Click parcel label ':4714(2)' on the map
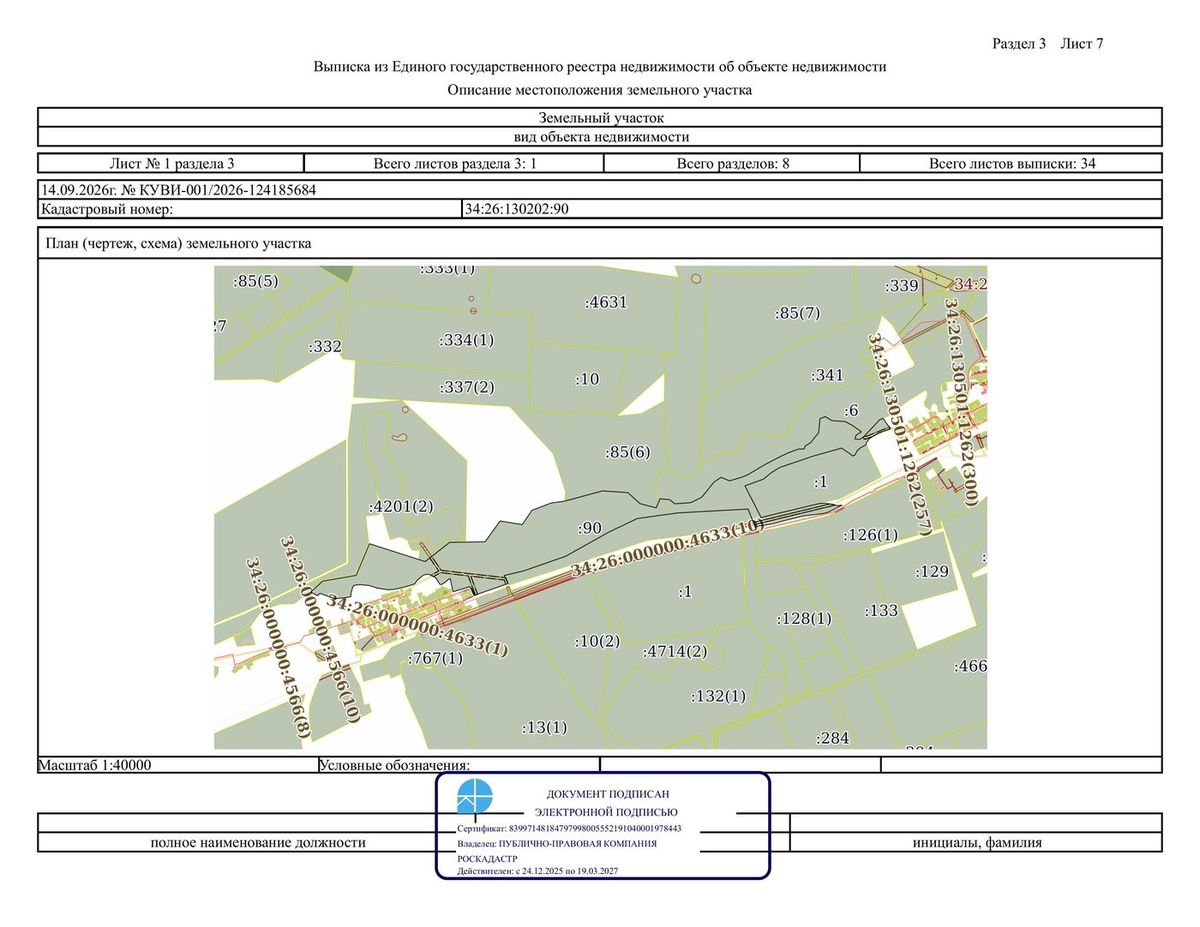The image size is (1200, 927). tap(675, 651)
